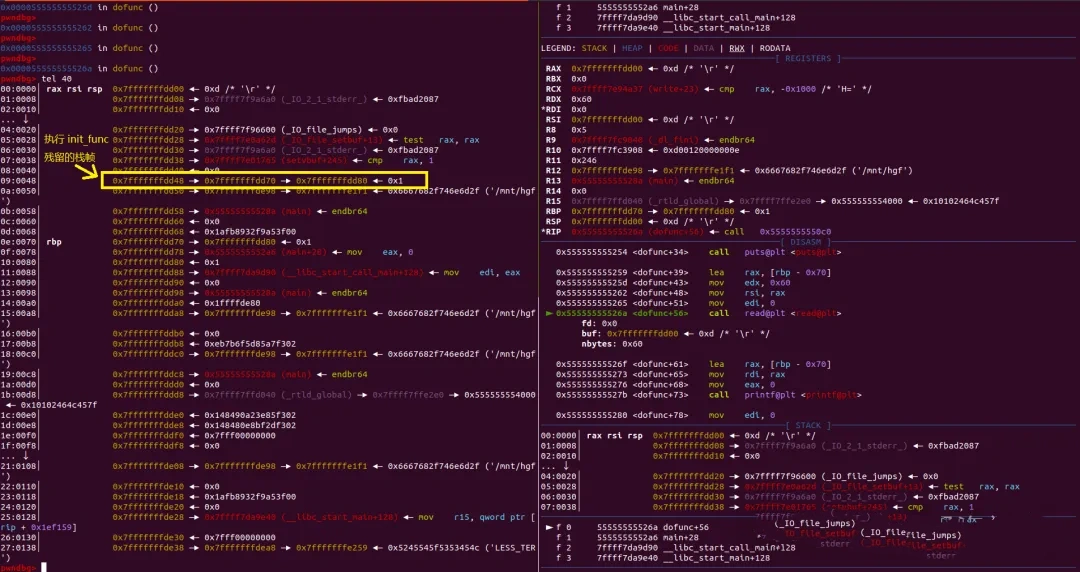Image resolution: width=1080 pixels, height=572 pixels.
Task: Click the *RIP register label
Action: coord(551,232)
